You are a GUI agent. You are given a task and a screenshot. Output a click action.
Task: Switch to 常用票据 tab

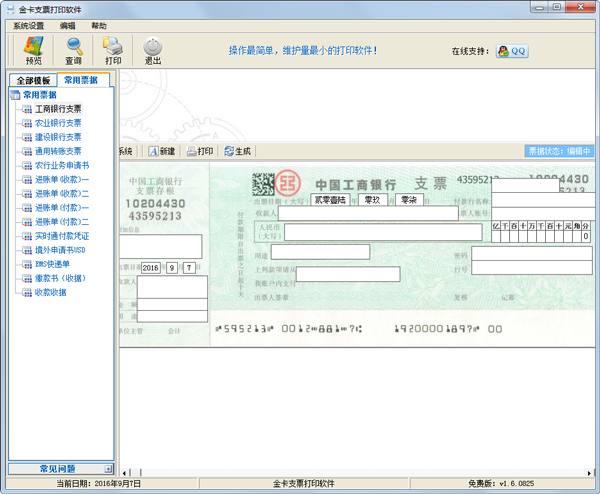pyautogui.click(x=81, y=80)
